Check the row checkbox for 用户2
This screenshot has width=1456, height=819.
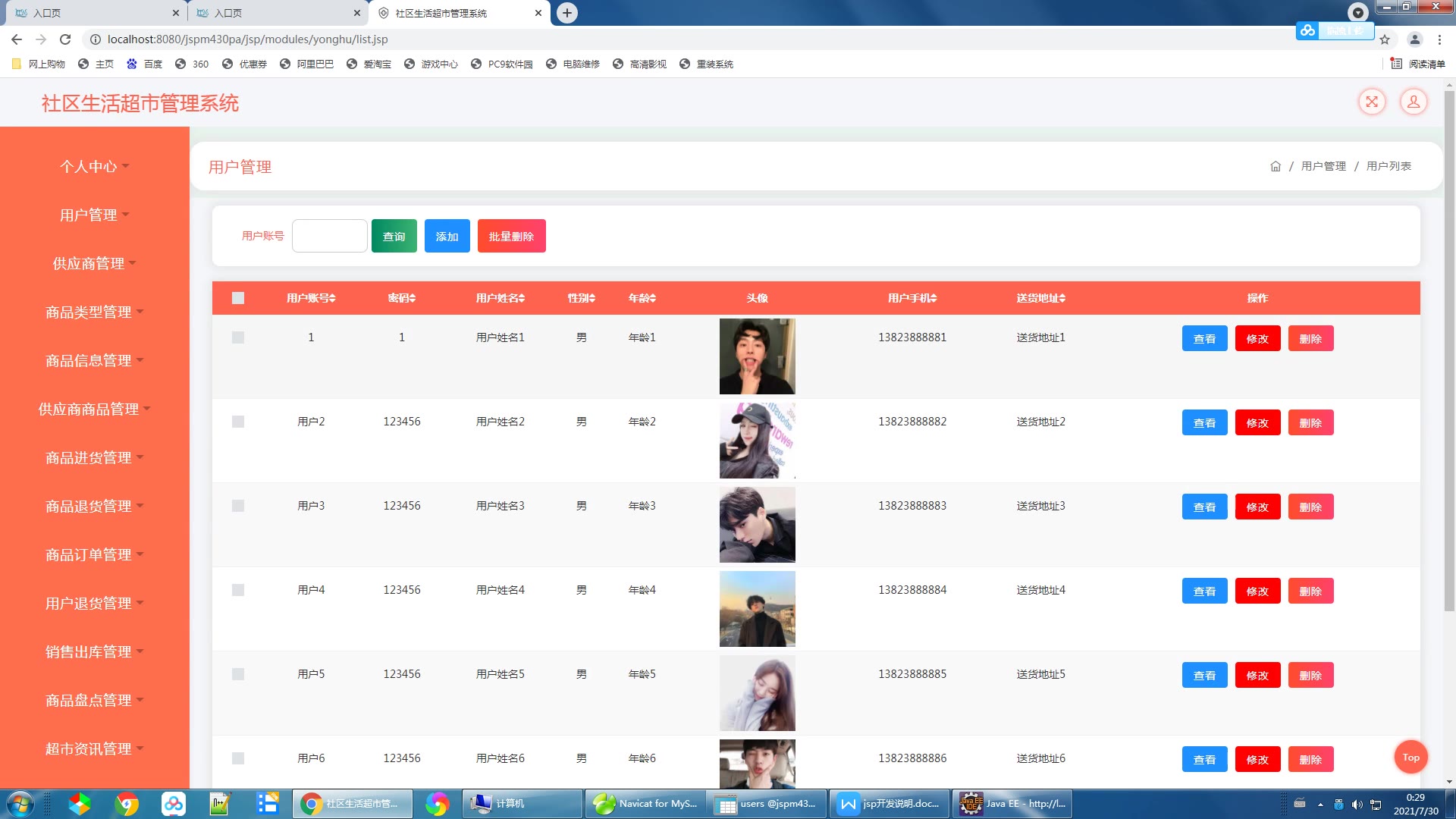click(238, 422)
